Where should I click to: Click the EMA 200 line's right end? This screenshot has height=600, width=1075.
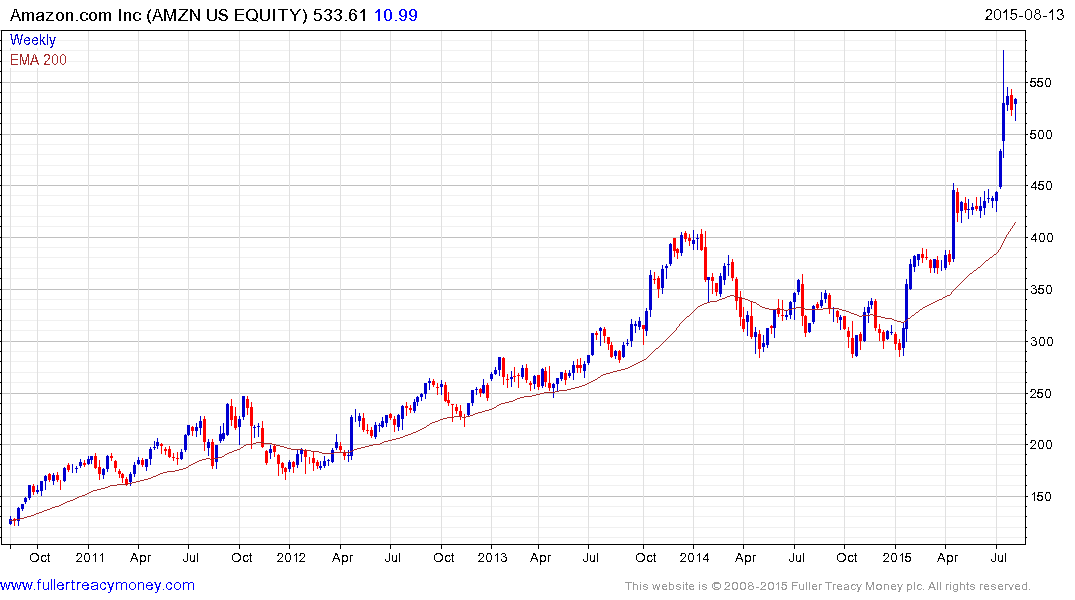click(x=1015, y=223)
